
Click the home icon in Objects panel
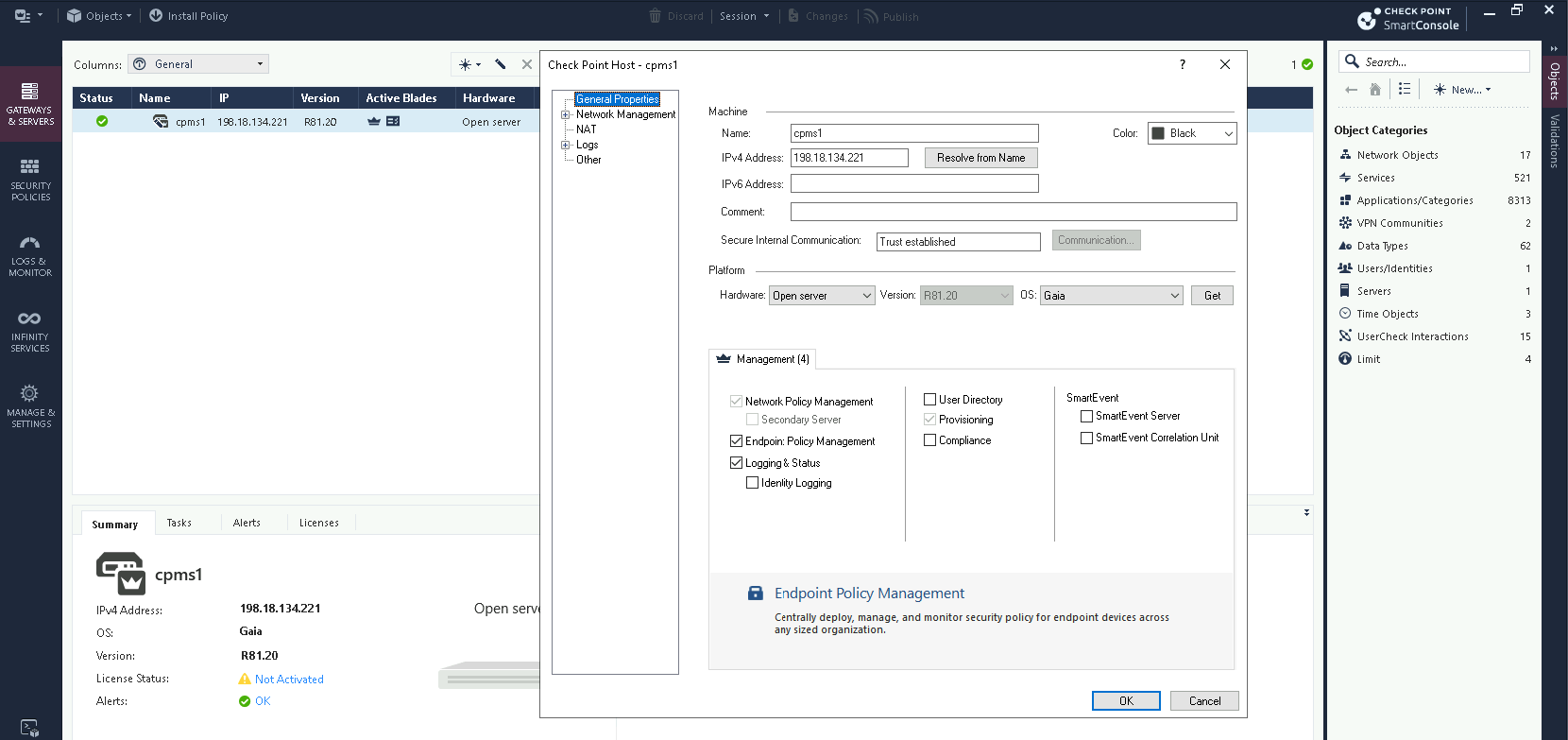(x=1375, y=90)
